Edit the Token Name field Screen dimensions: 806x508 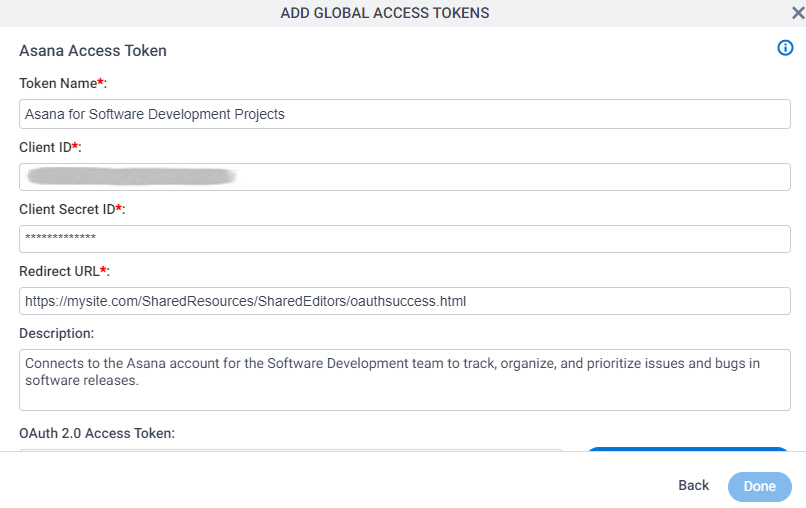(405, 114)
